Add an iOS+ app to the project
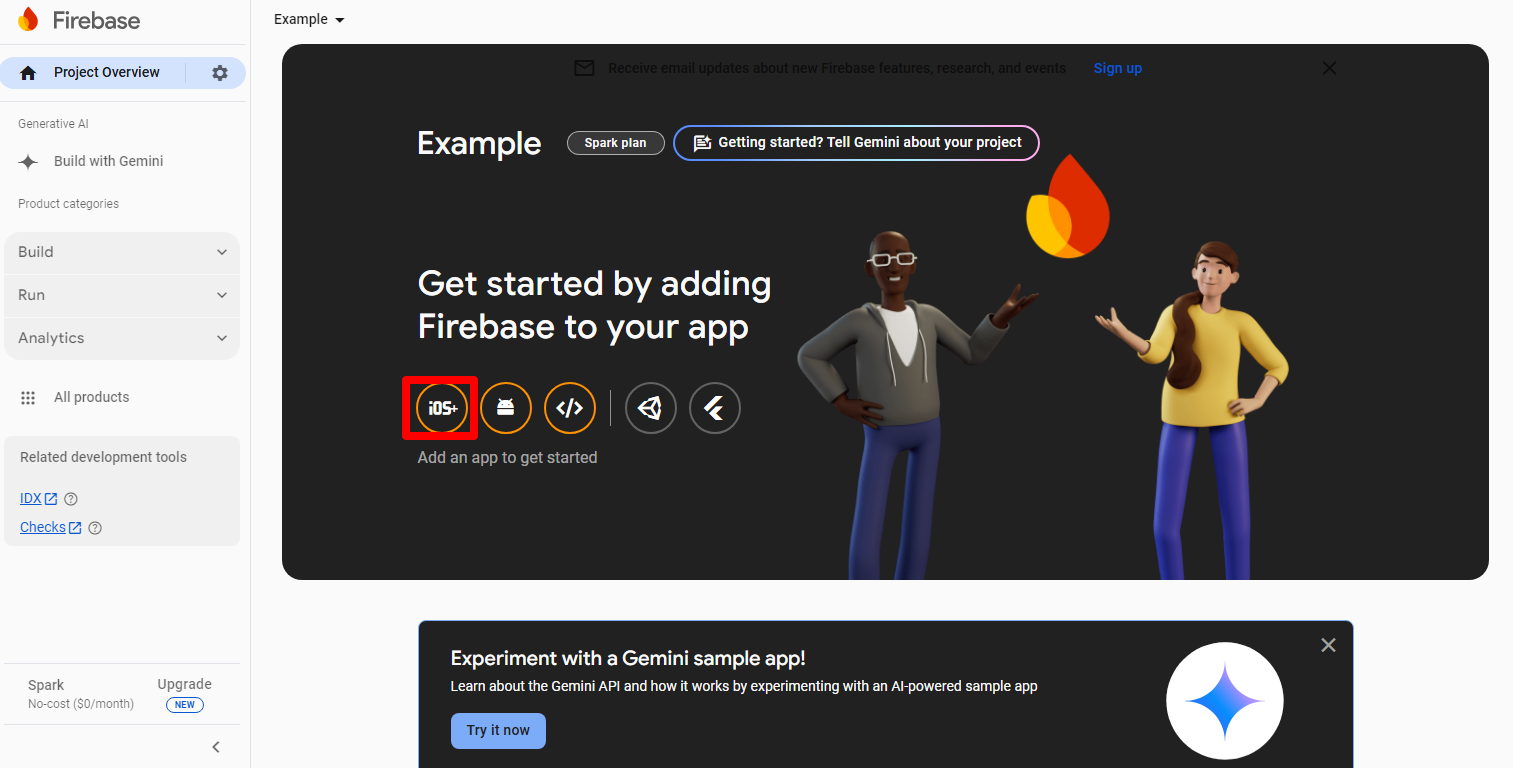Image resolution: width=1513 pixels, height=768 pixels. 442,408
